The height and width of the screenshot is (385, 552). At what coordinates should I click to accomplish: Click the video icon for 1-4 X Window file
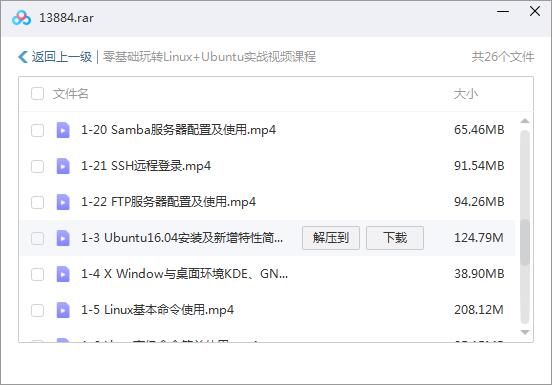(63, 274)
